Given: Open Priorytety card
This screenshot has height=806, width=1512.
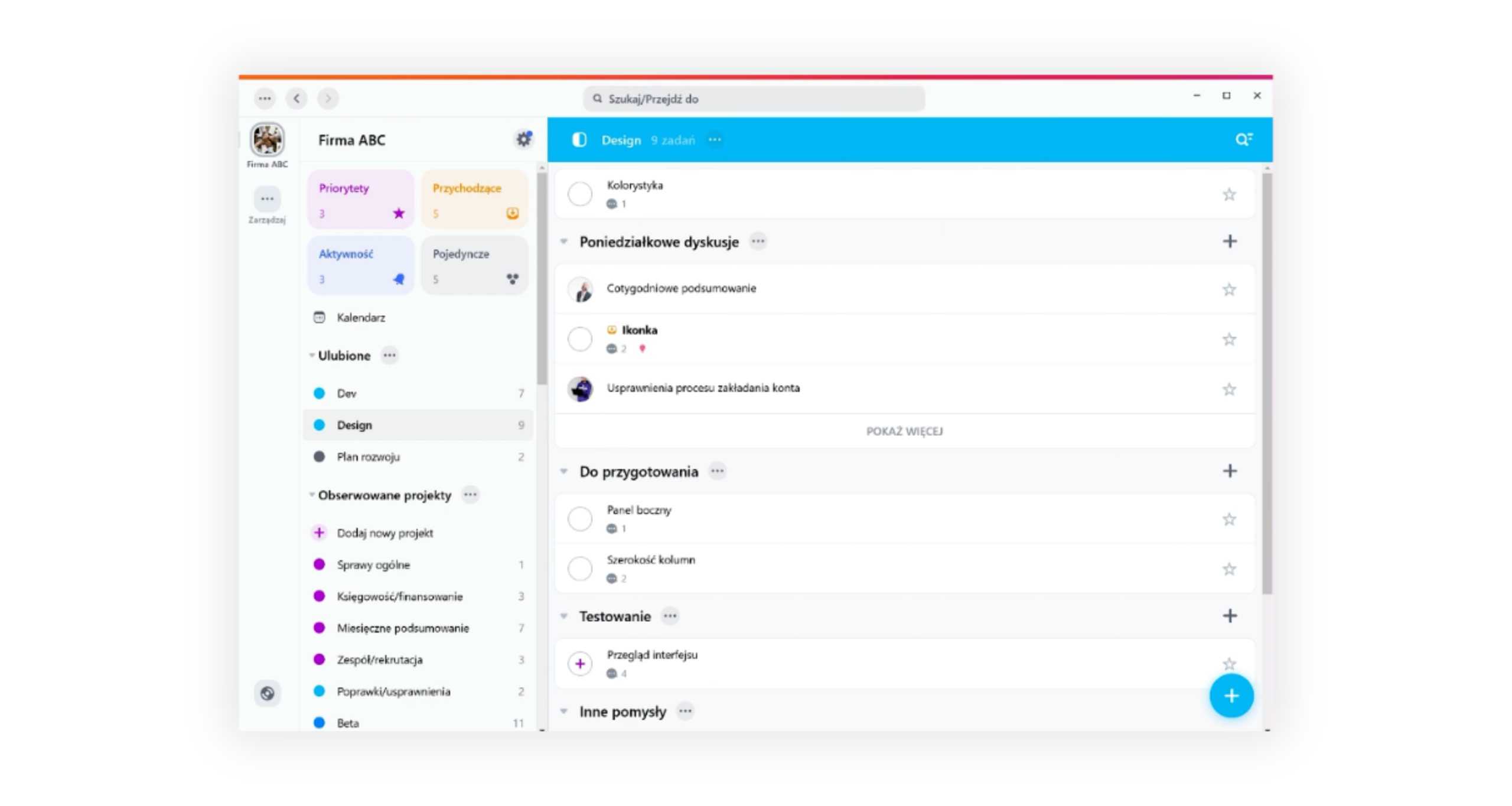Looking at the screenshot, I should tap(360, 200).
